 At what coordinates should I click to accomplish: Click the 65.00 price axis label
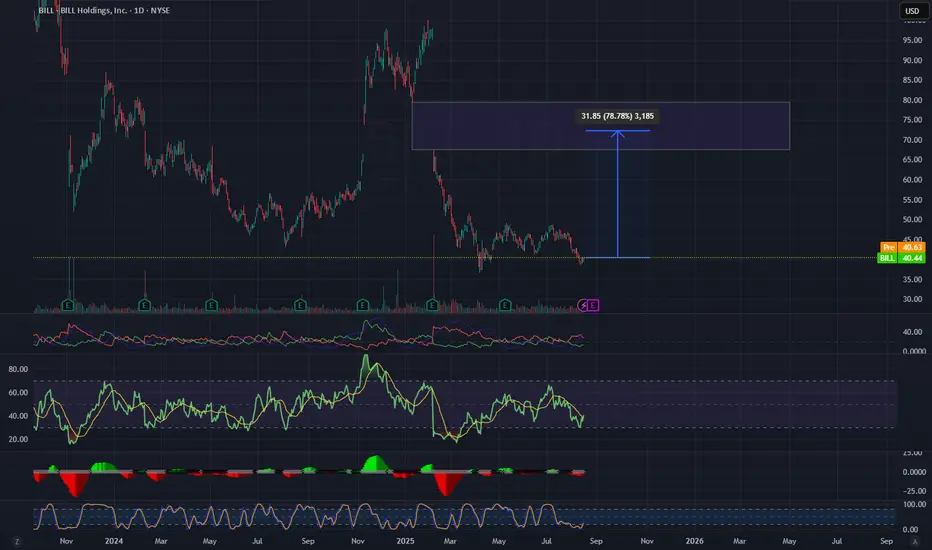pyautogui.click(x=912, y=160)
